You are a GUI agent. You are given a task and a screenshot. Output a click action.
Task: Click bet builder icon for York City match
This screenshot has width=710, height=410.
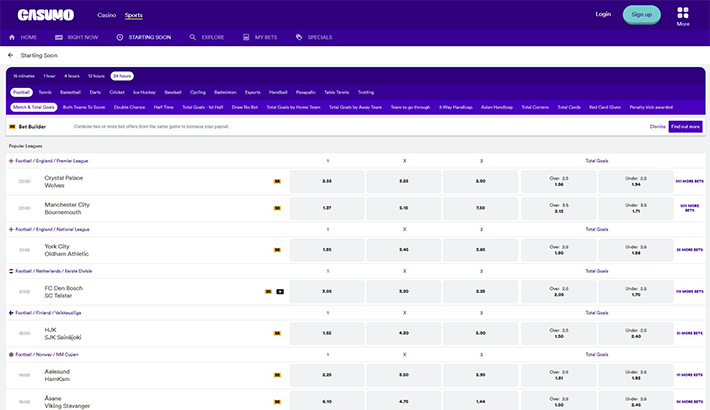coord(277,250)
